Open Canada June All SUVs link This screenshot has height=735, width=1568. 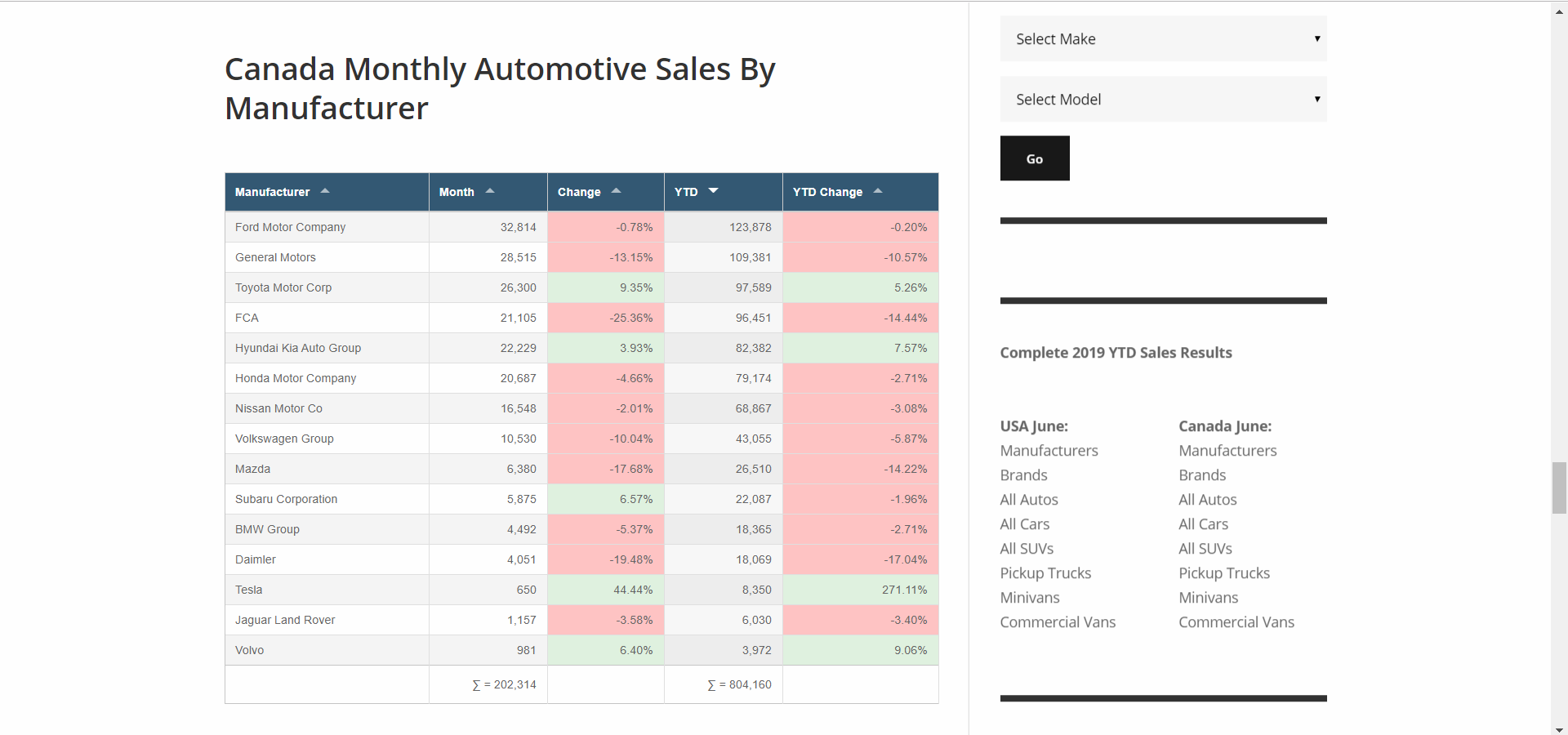coord(1205,549)
